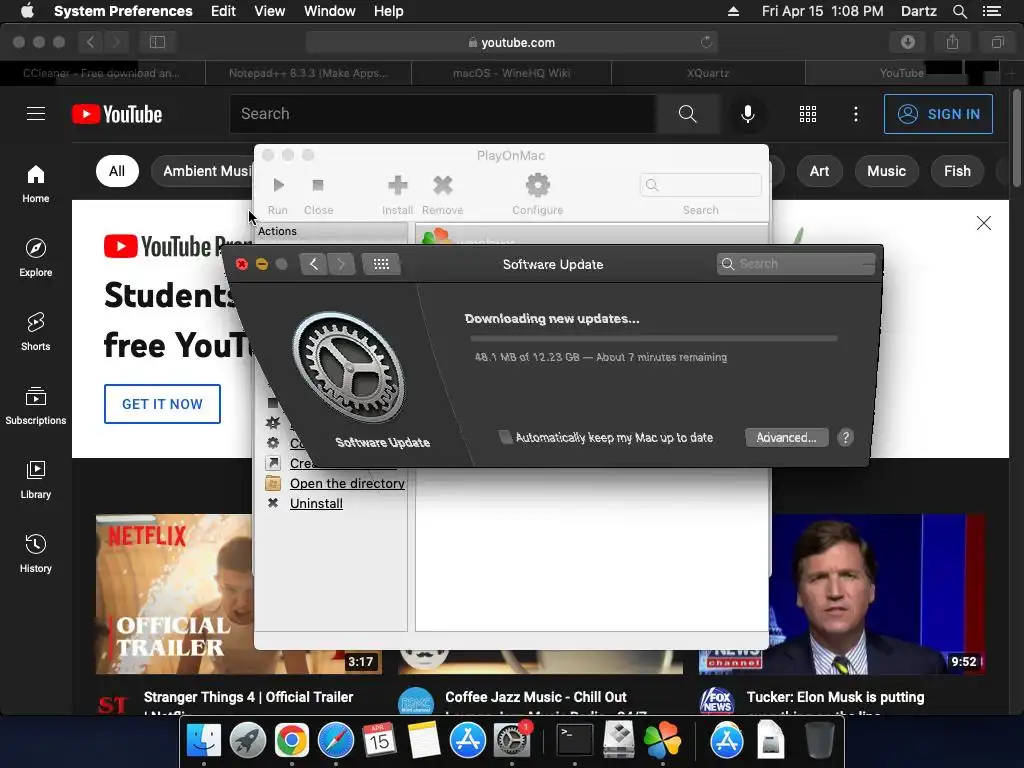Screen dimensions: 1024x768
Task: Open Subscriptions in YouTube sidebar
Action: (x=36, y=406)
